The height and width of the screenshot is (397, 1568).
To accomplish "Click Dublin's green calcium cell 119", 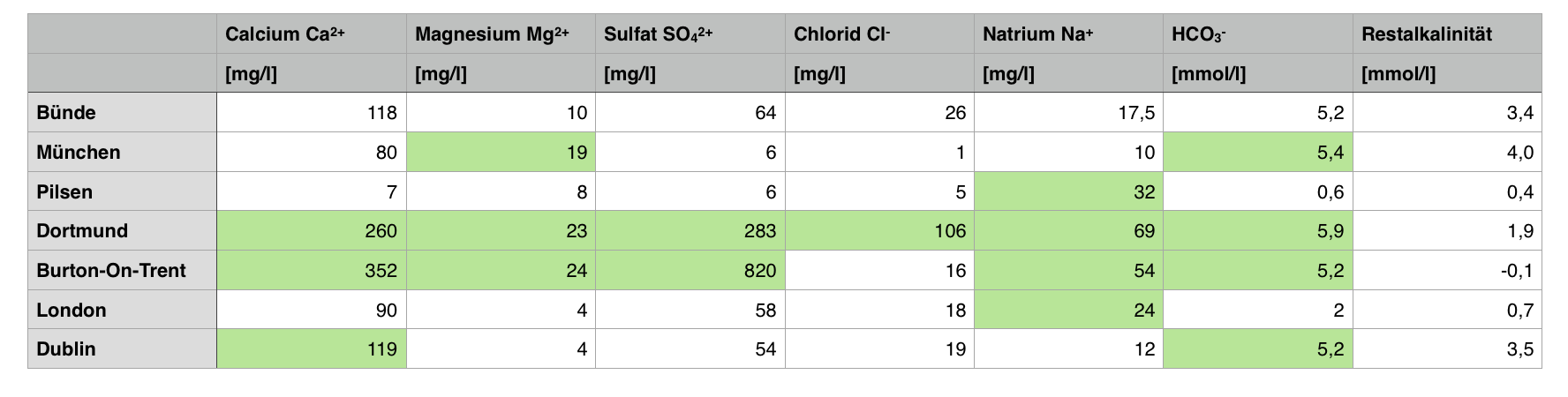I will [312, 349].
